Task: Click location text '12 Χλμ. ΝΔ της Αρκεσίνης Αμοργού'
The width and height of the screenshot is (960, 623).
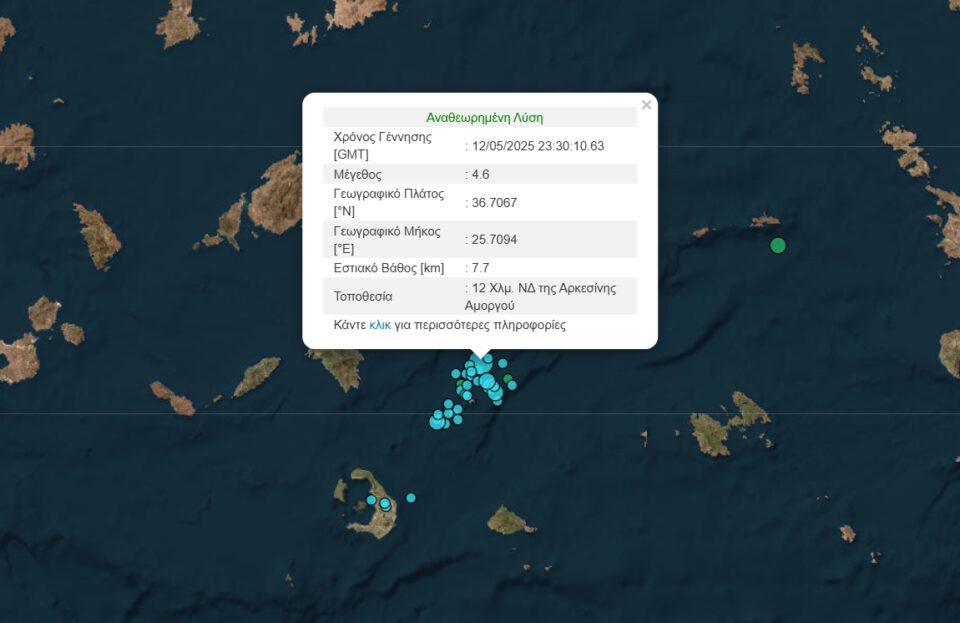Action: coord(541,296)
